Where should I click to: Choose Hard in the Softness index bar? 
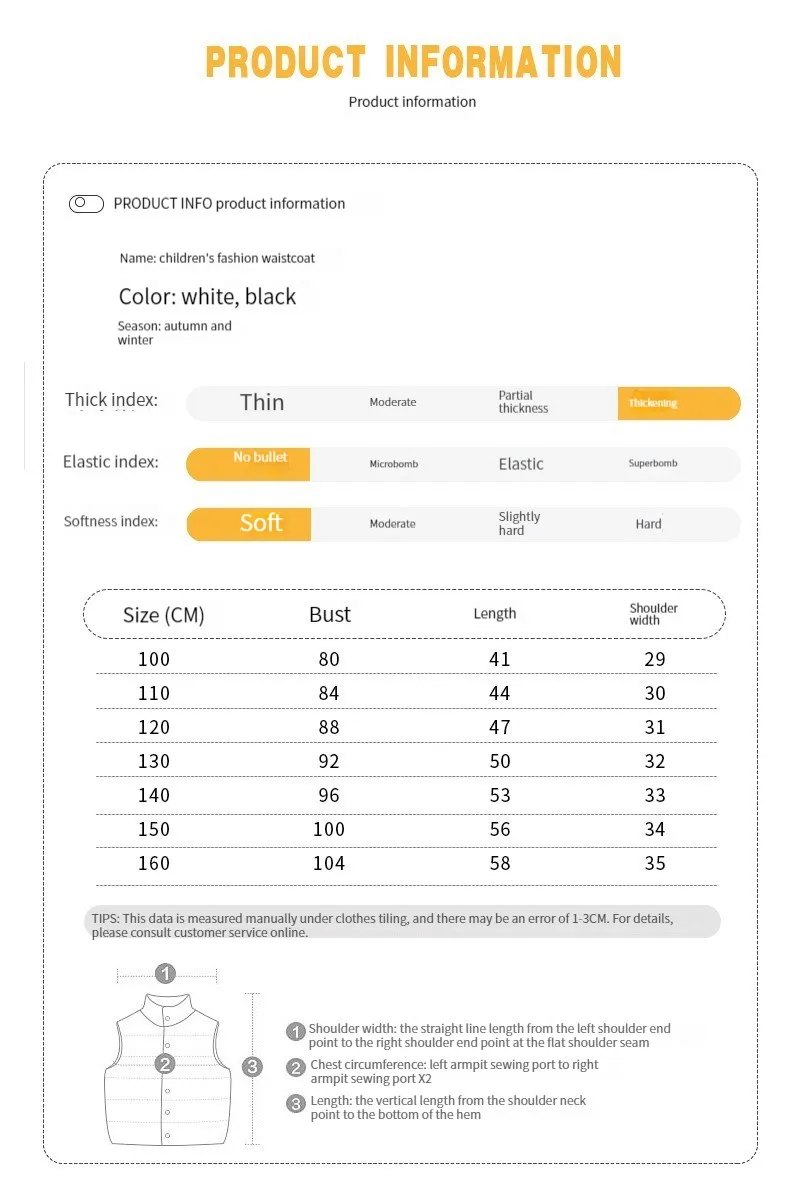tap(648, 524)
